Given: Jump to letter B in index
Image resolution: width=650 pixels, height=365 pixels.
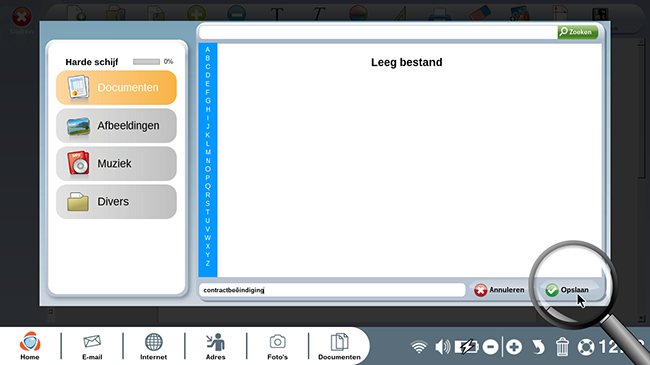Looking at the screenshot, I should [x=208, y=58].
